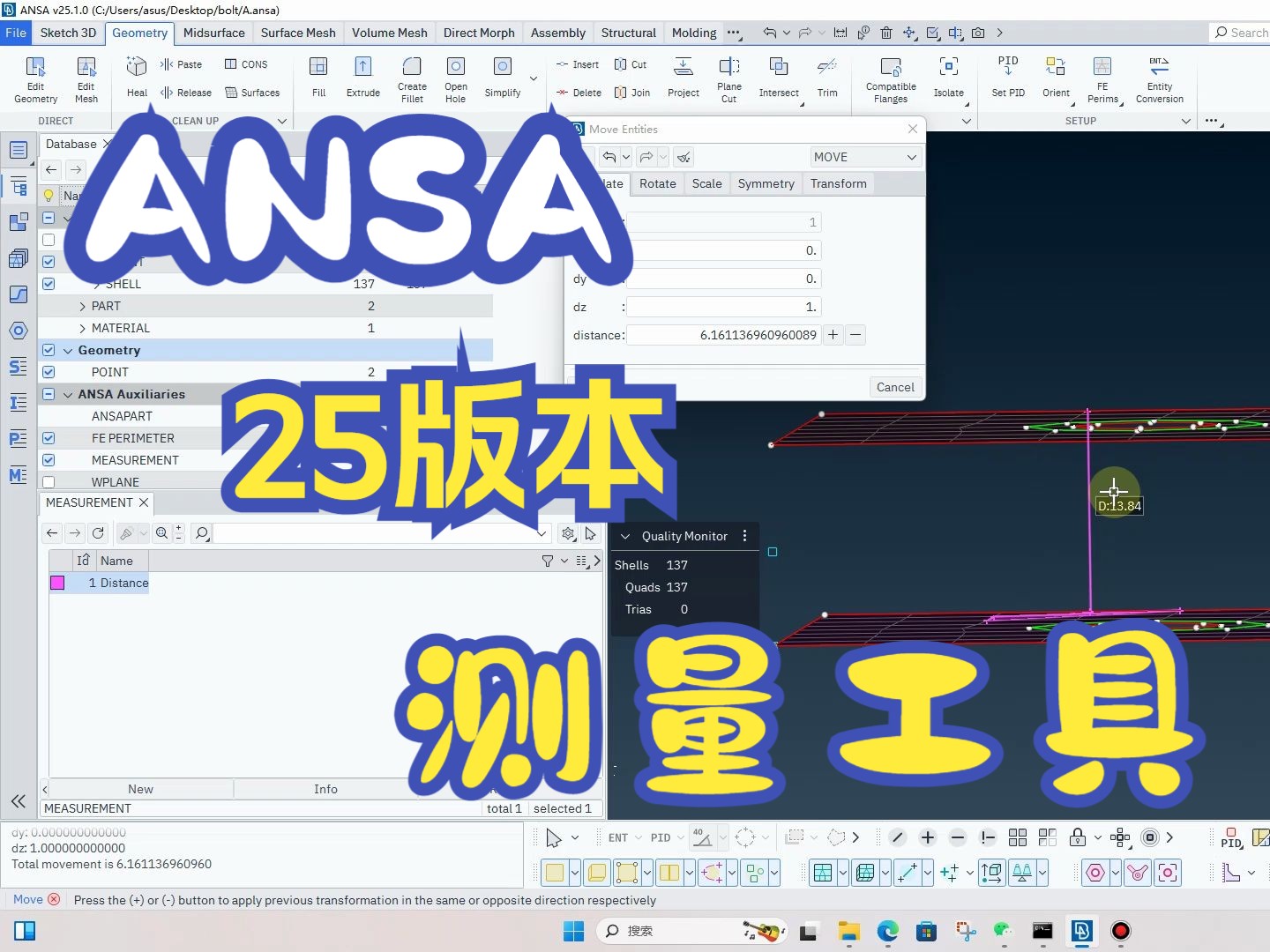Select the Cut tool
Viewport: 1270px width, 952px height.
pos(631,64)
